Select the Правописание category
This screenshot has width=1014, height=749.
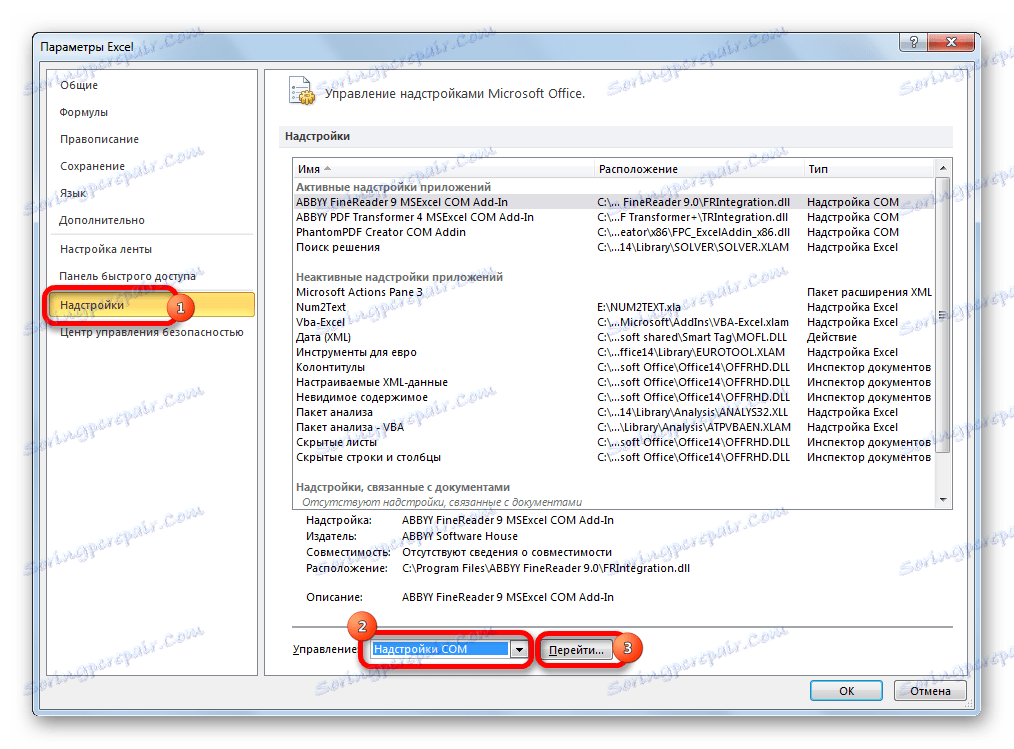[99, 140]
